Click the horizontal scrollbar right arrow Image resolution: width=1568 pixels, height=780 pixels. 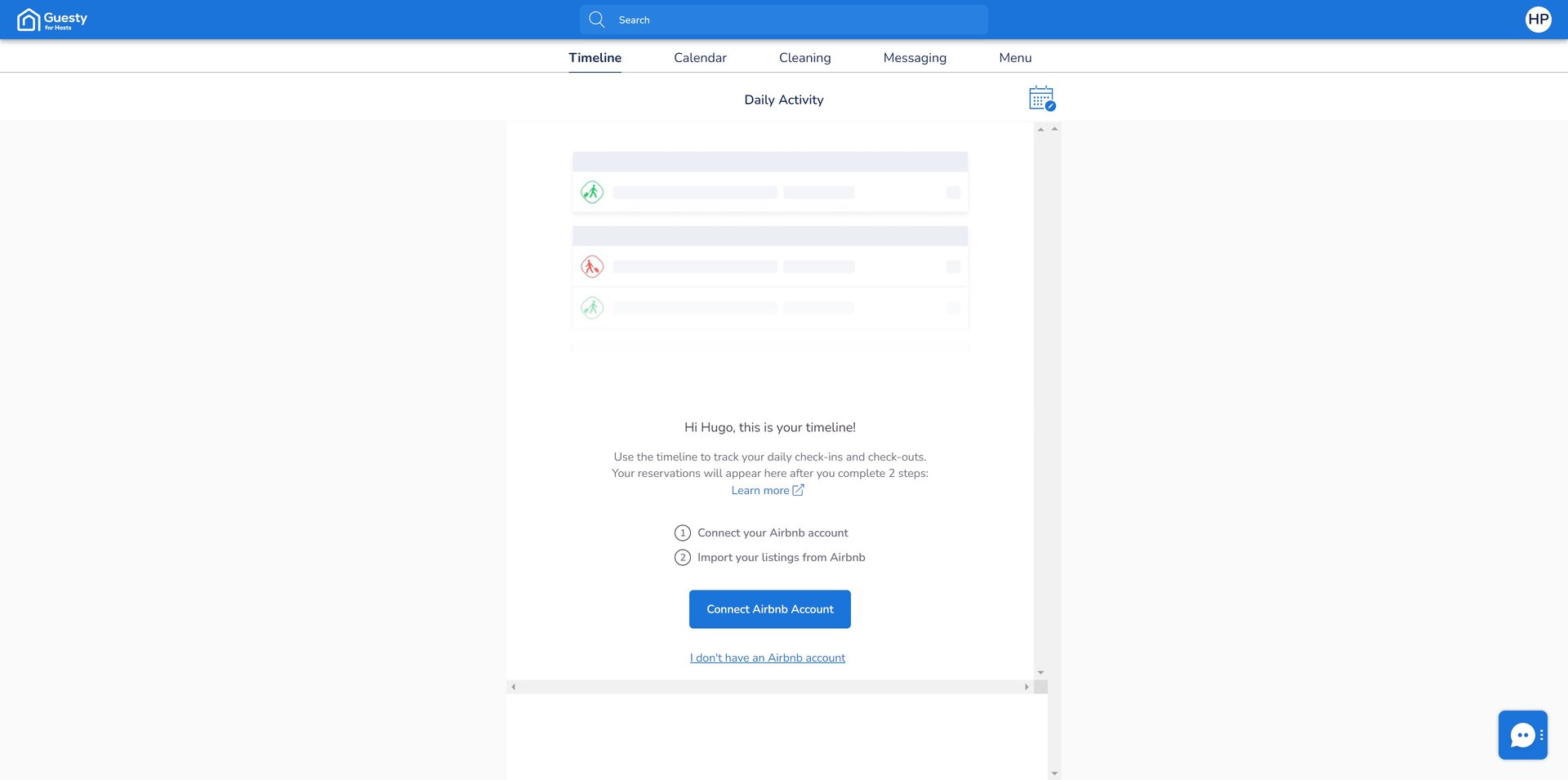tap(1027, 687)
